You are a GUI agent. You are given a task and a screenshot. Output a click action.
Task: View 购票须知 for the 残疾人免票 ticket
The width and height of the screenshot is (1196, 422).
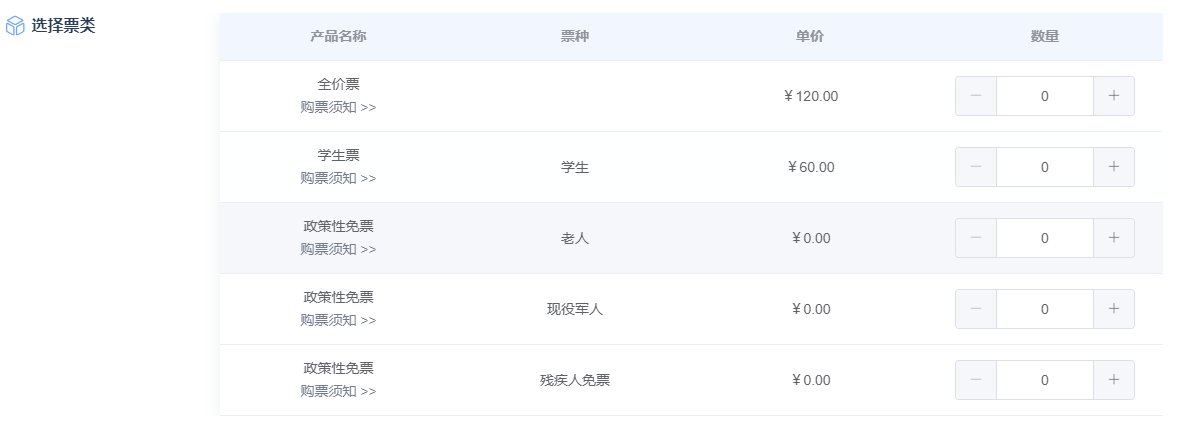338,391
